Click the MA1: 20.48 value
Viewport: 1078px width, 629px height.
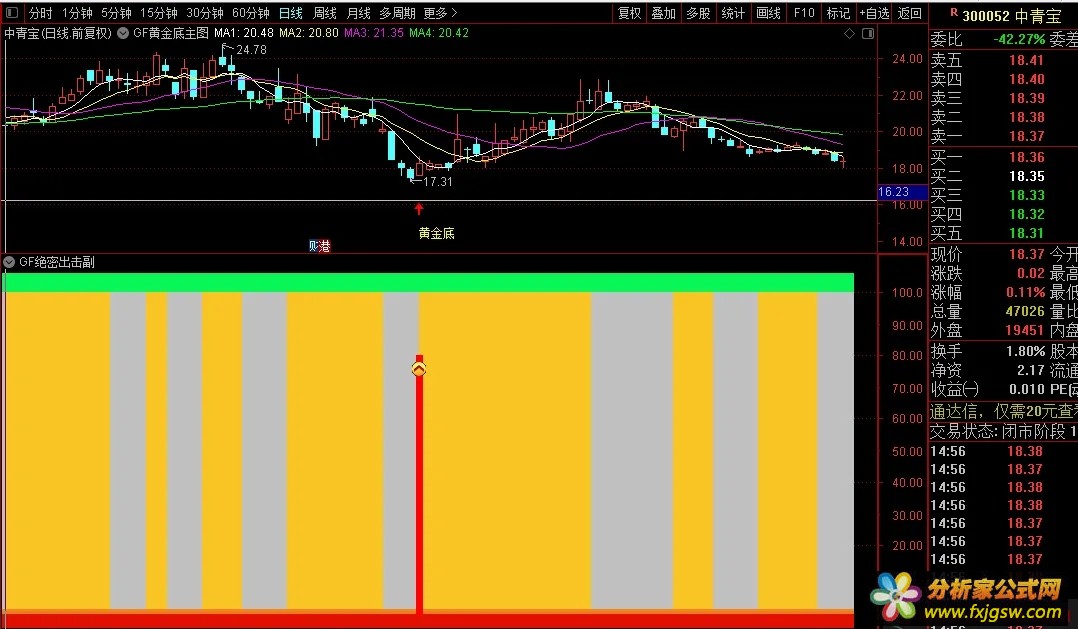[x=243, y=33]
